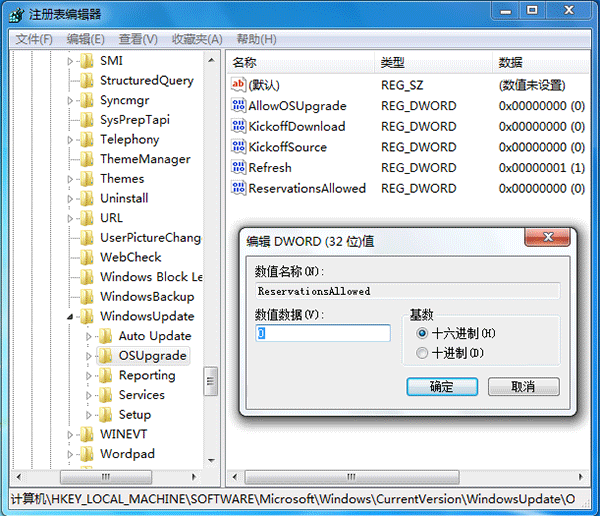This screenshot has height=516, width=600.
Task: Select the URL folder icon
Action: [x=87, y=218]
